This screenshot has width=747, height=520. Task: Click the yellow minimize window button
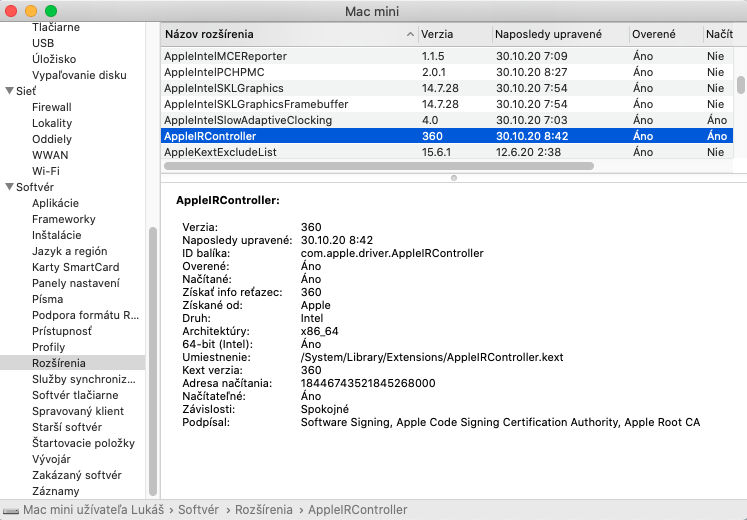(x=30, y=11)
